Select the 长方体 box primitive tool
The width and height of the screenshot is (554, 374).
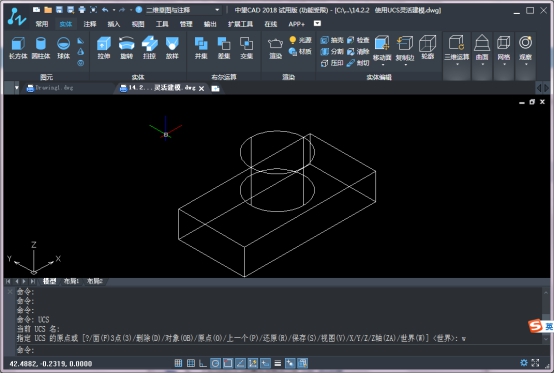(18, 47)
